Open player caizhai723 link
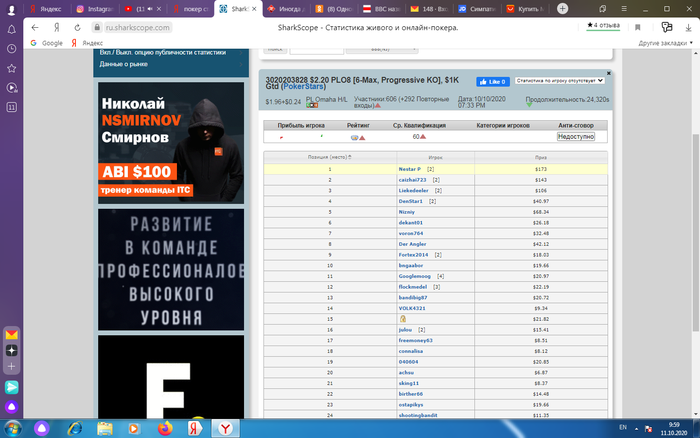Image resolution: width=700 pixels, height=438 pixels. (x=412, y=180)
